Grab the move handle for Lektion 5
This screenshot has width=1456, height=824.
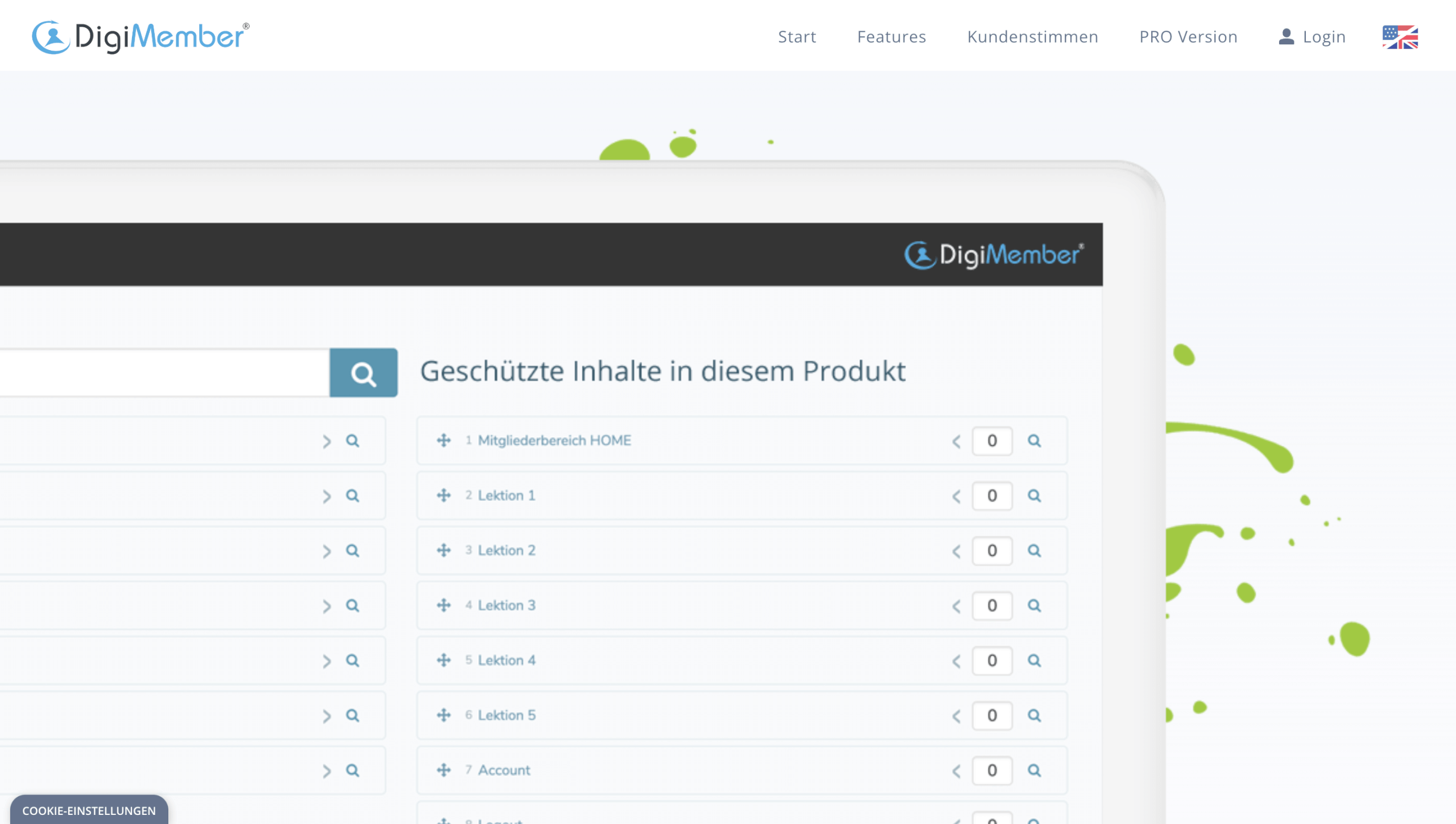coord(444,715)
